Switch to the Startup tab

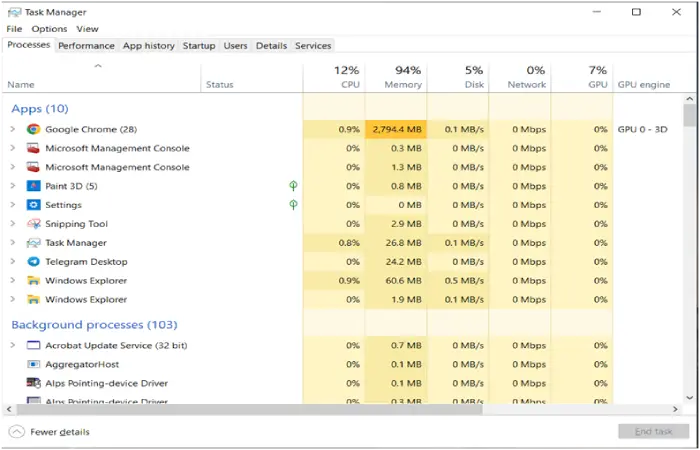(x=199, y=46)
